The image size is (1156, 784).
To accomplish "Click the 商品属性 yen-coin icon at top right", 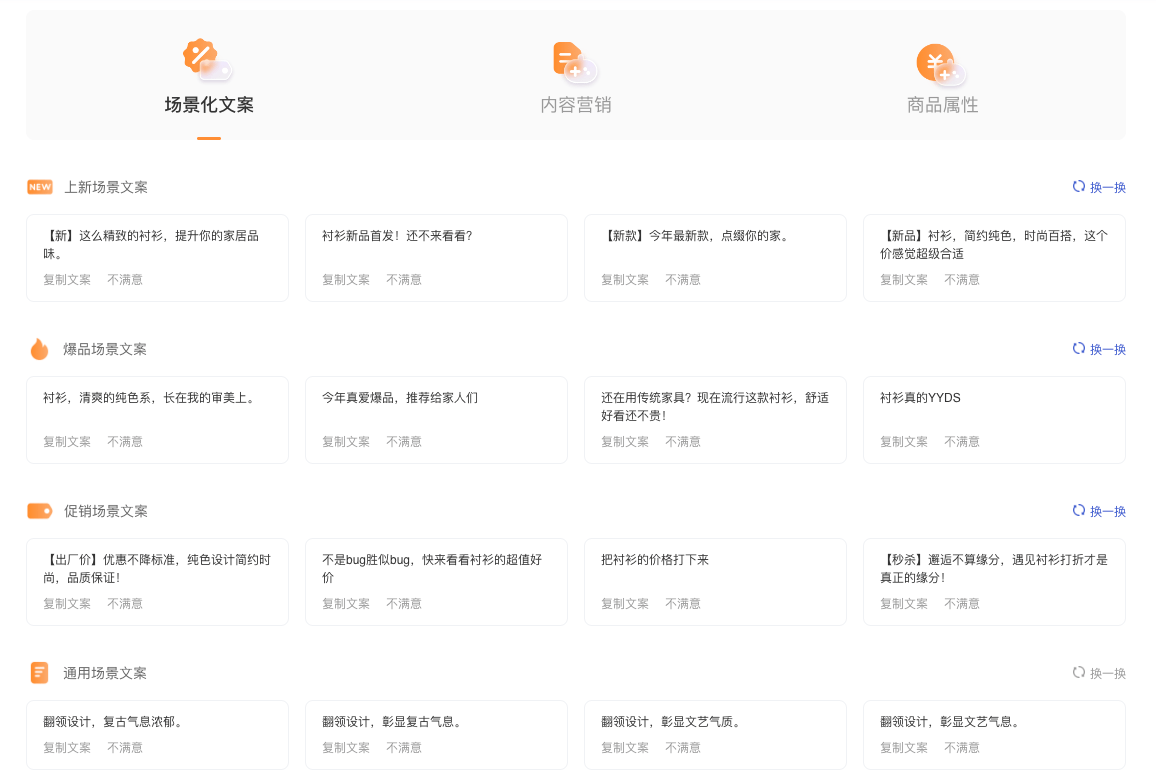I will 936,62.
